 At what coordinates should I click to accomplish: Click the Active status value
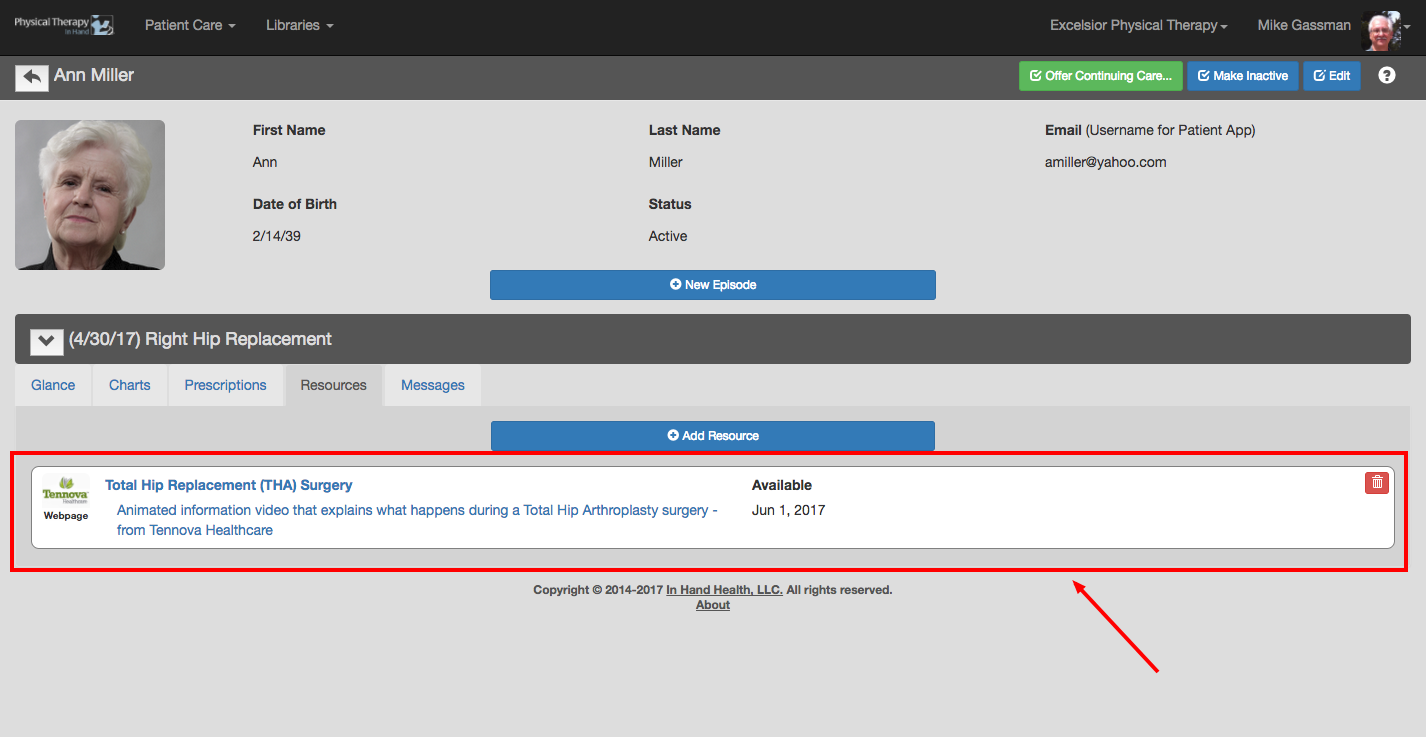668,236
